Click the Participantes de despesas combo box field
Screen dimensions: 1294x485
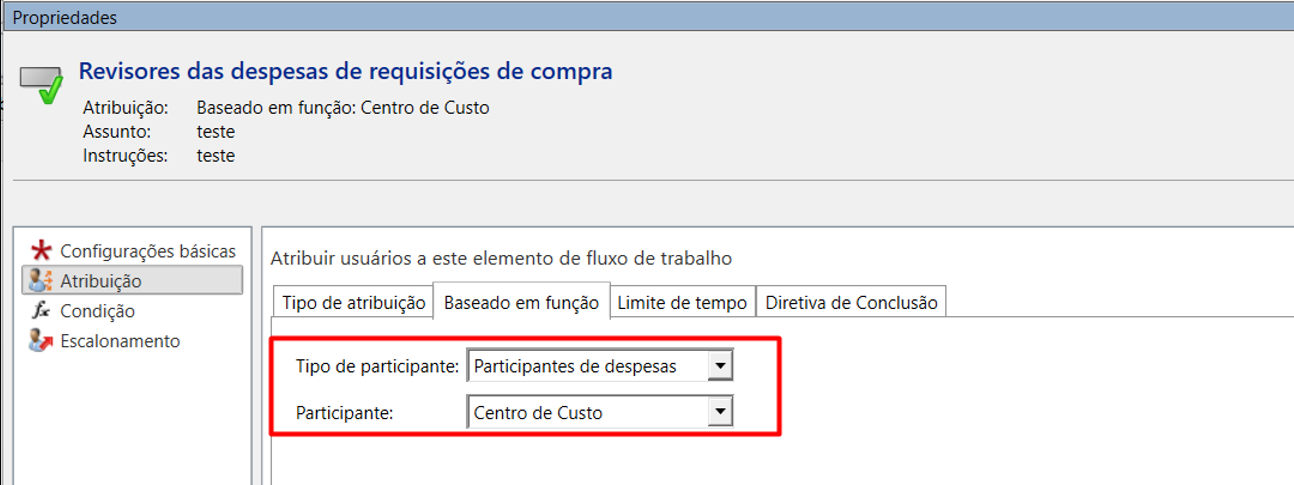(x=587, y=367)
